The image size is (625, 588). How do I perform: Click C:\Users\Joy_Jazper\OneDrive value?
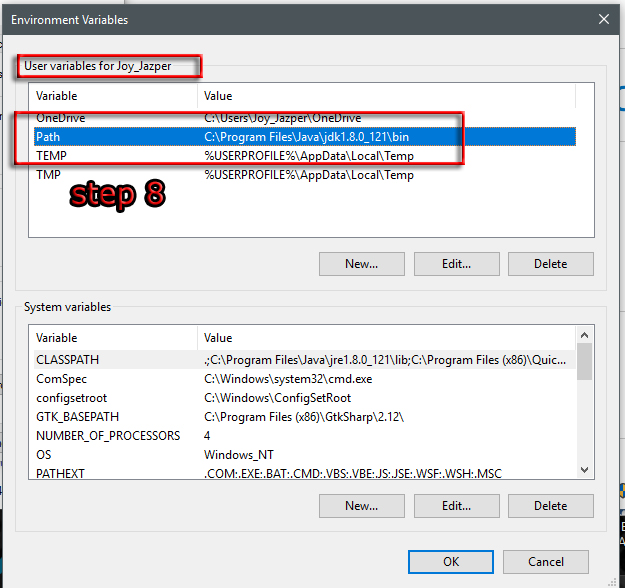click(x=282, y=118)
